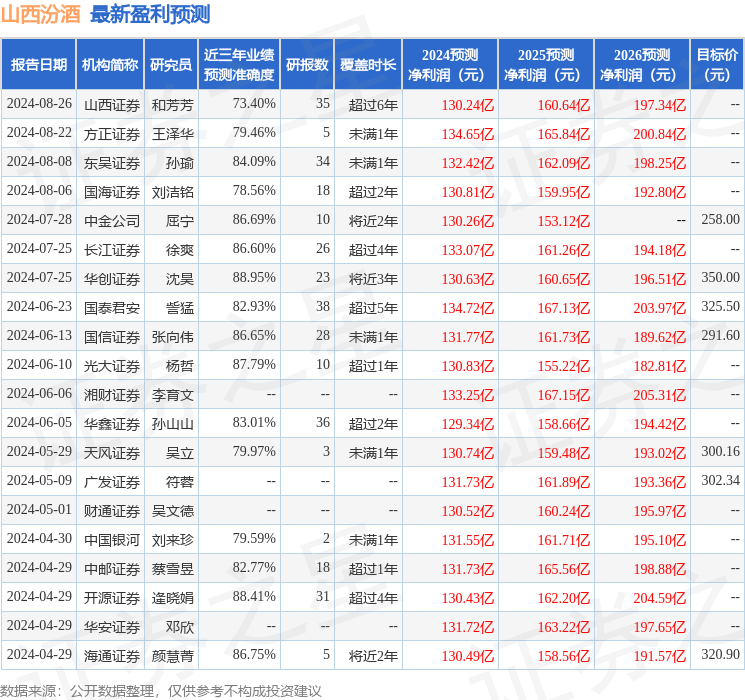Click 2024 profit forecast 129.34亿
This screenshot has height=700, width=745.
(x=468, y=424)
